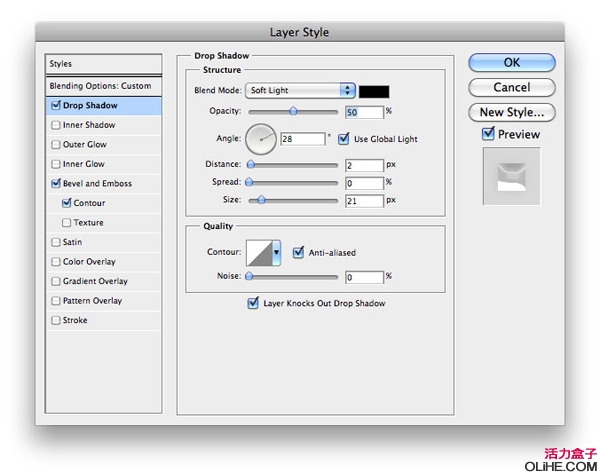Click the black shadow color swatch
Viewport: 600px width, 474px height.
coord(374,92)
